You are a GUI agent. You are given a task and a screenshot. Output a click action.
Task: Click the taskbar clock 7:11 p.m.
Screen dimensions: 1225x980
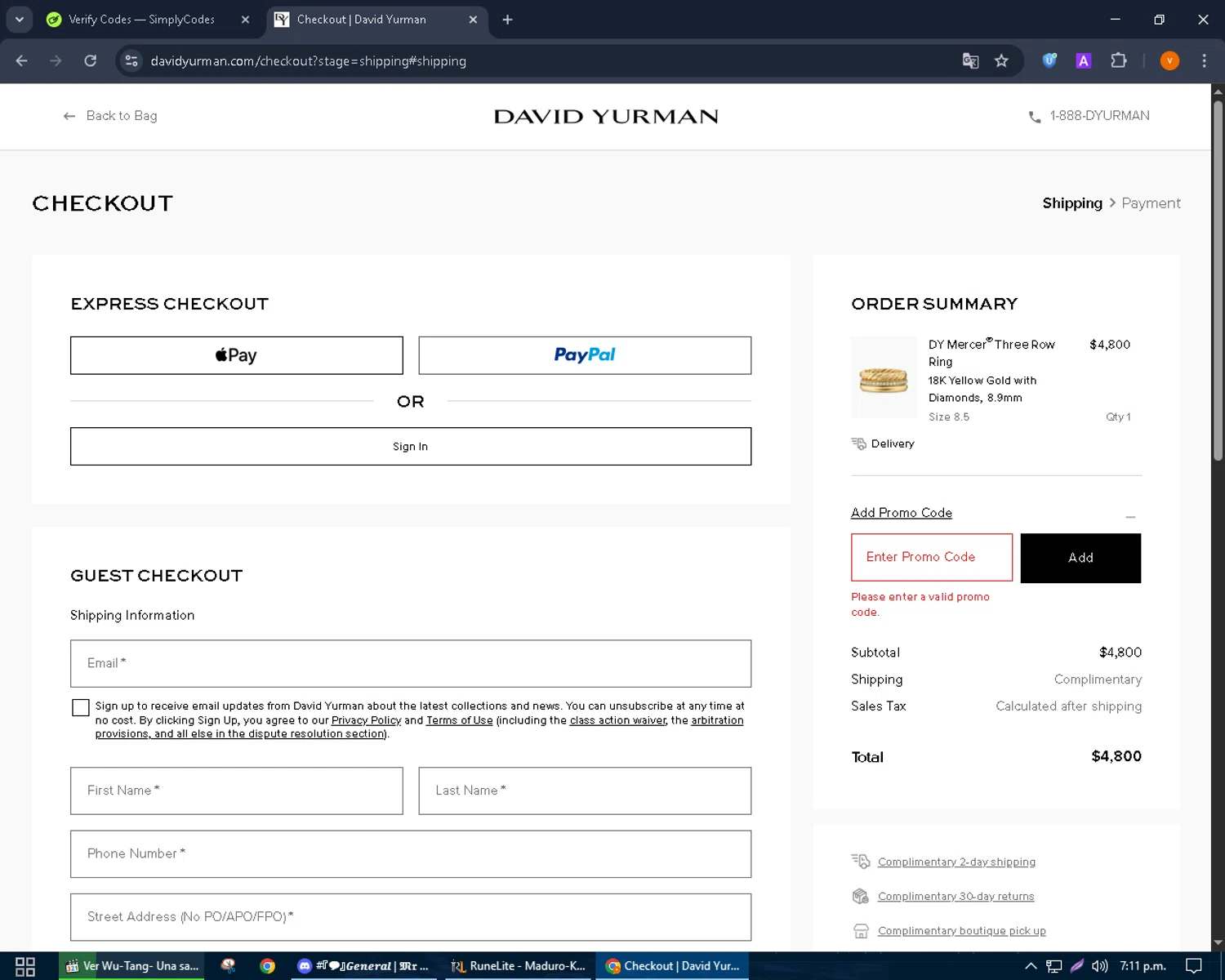tap(1143, 966)
